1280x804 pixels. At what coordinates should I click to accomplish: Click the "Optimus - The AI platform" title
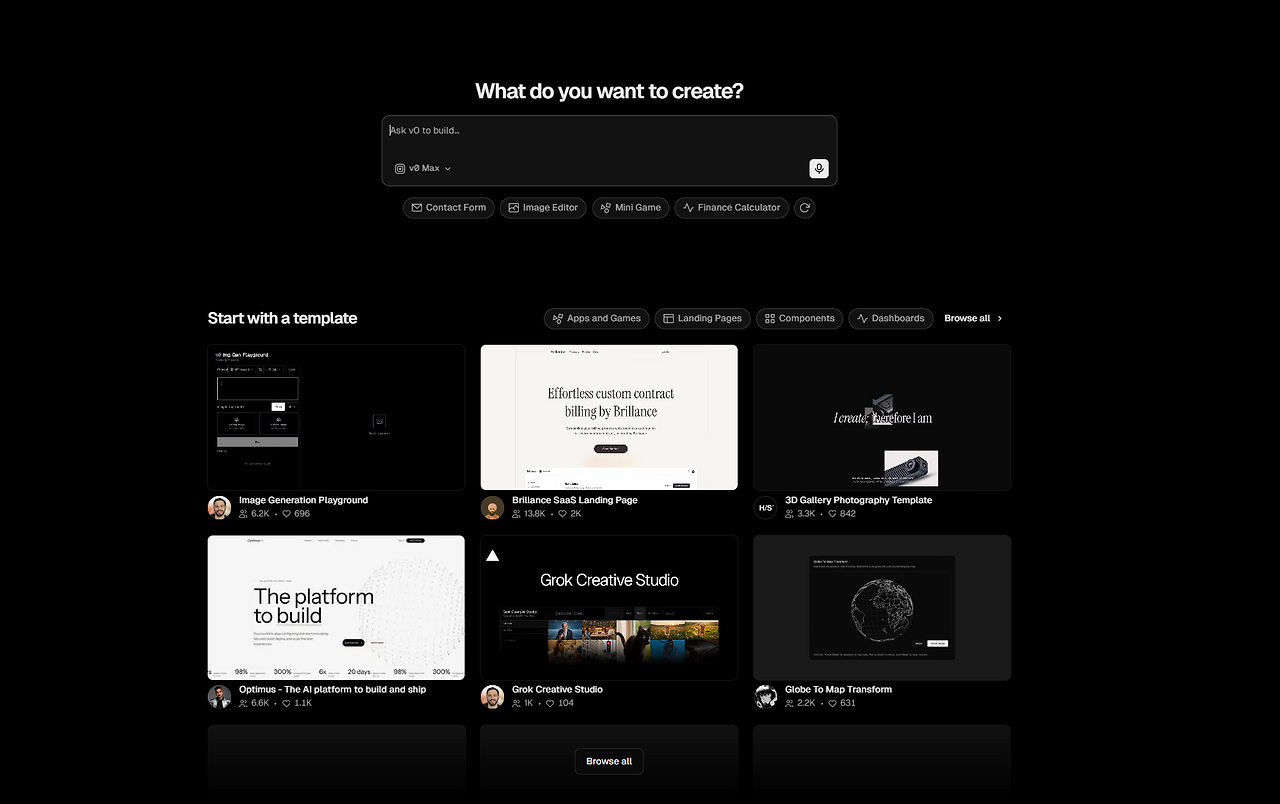pos(332,690)
